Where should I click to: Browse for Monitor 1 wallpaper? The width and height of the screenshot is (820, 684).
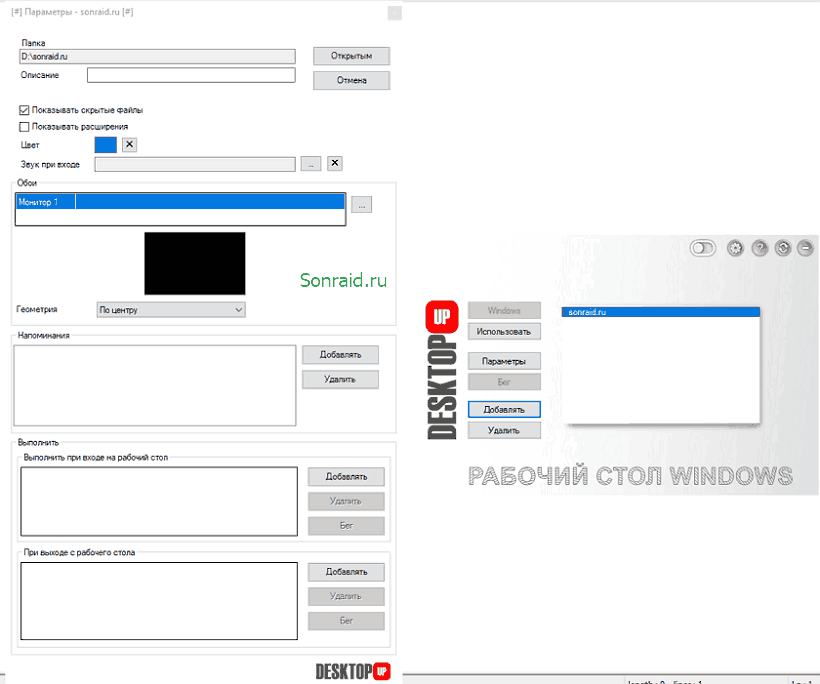pos(361,204)
